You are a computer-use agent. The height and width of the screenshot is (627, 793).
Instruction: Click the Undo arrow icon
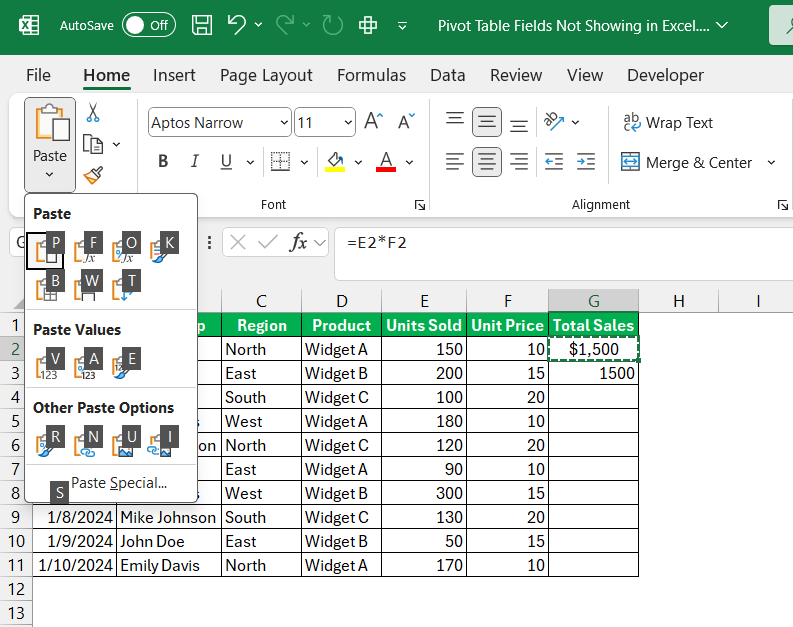coord(236,25)
